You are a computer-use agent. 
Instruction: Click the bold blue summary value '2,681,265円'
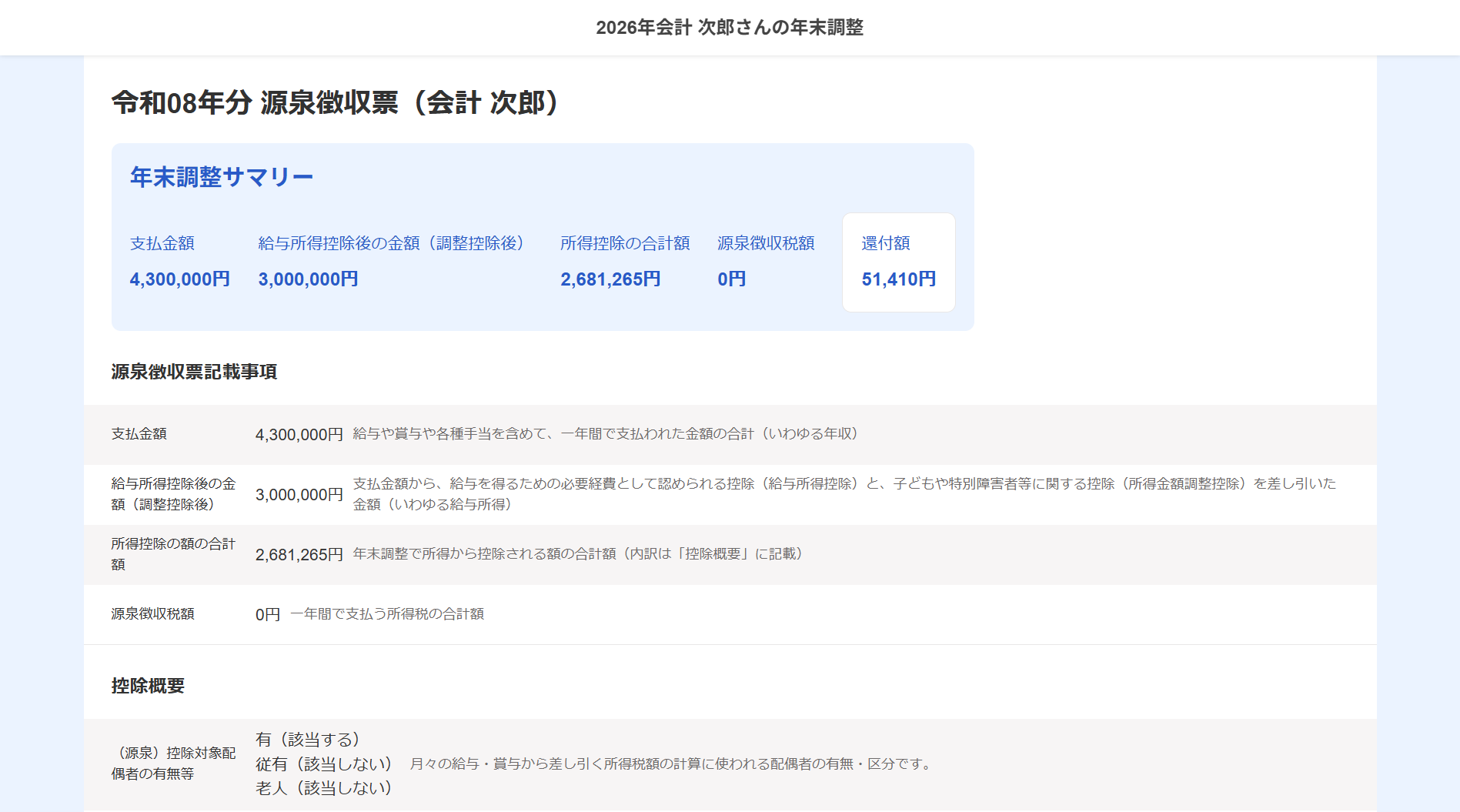click(x=610, y=279)
